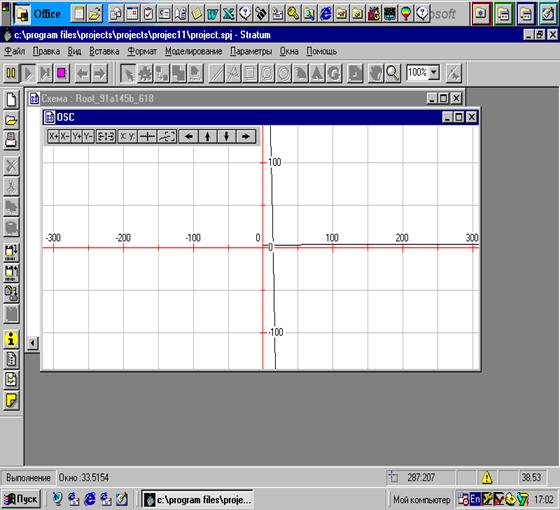Stop simulation with the magenta square button
This screenshot has width=560, height=510.
(62, 74)
